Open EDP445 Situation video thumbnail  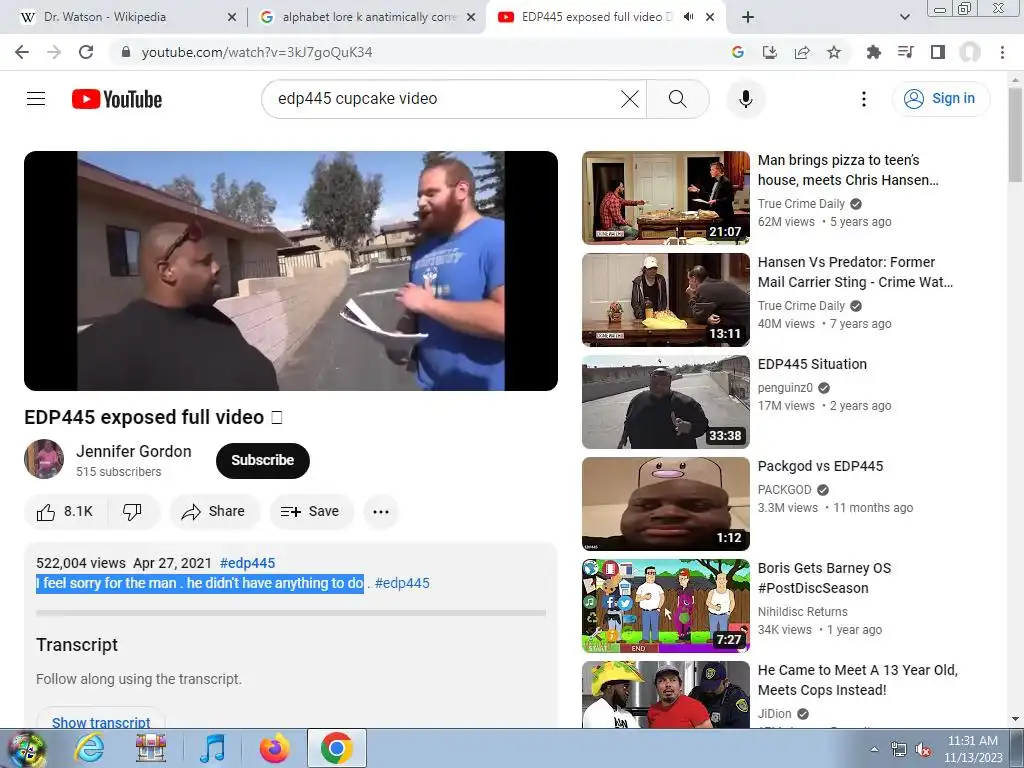pyautogui.click(x=665, y=402)
